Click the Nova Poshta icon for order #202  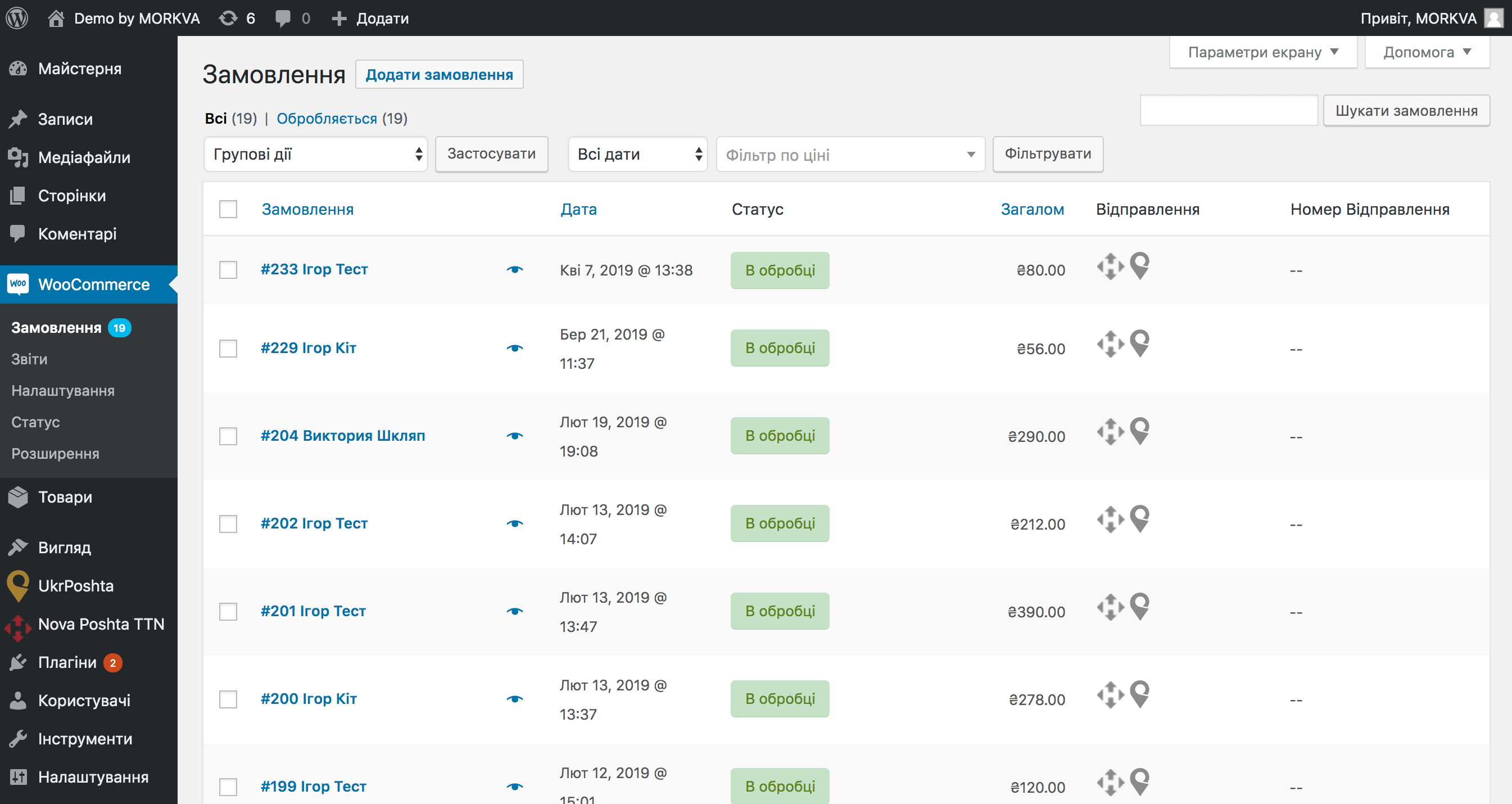(x=1111, y=519)
